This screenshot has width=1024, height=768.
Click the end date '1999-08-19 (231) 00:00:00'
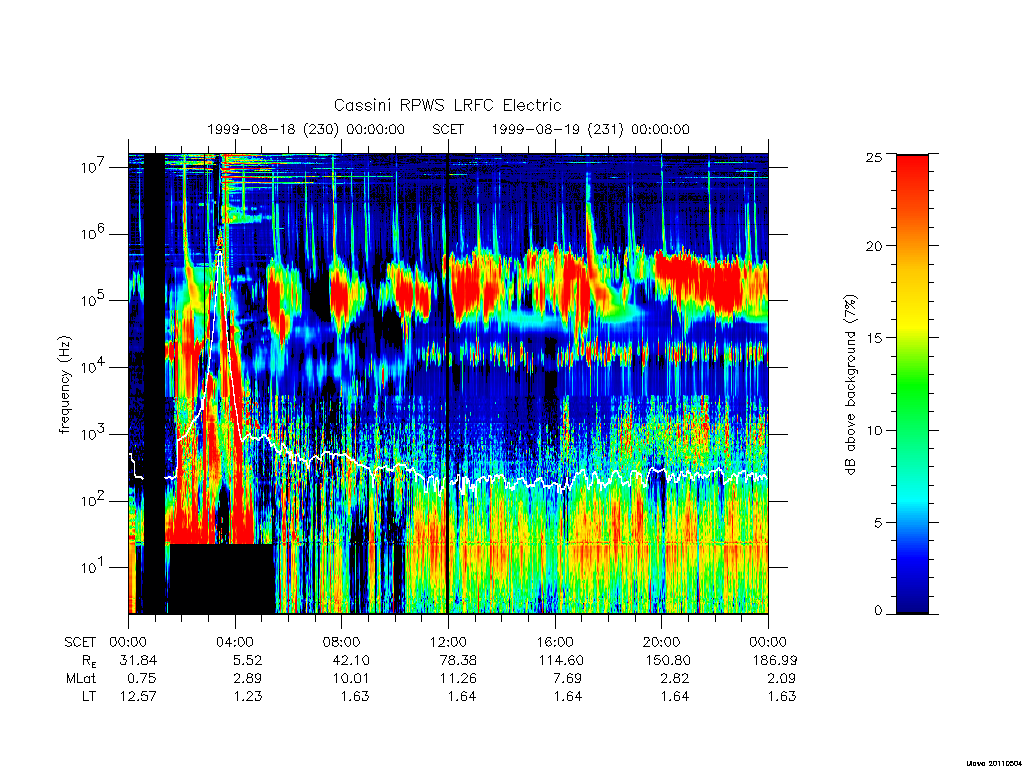coord(590,129)
